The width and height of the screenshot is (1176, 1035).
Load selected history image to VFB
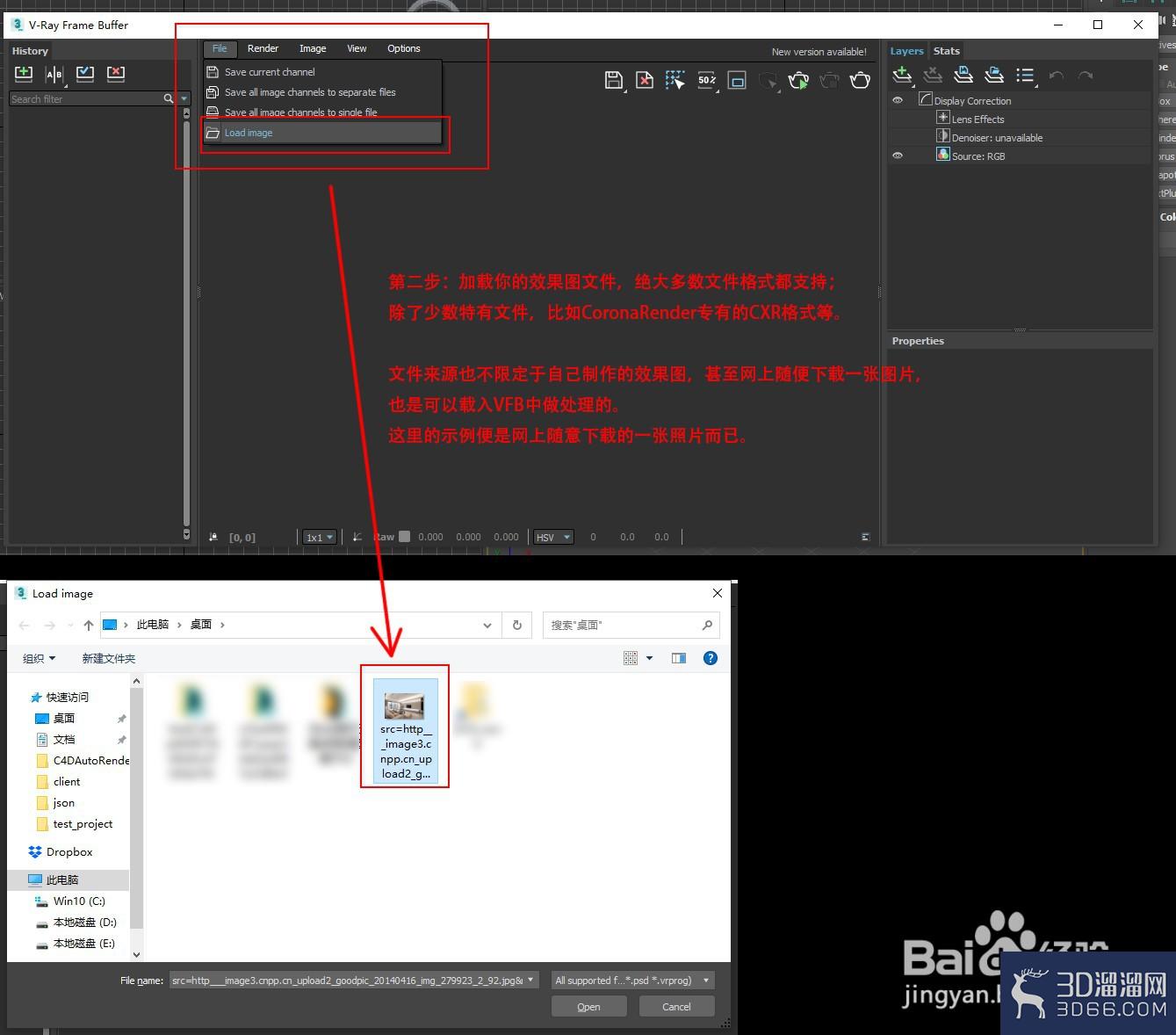click(x=85, y=74)
